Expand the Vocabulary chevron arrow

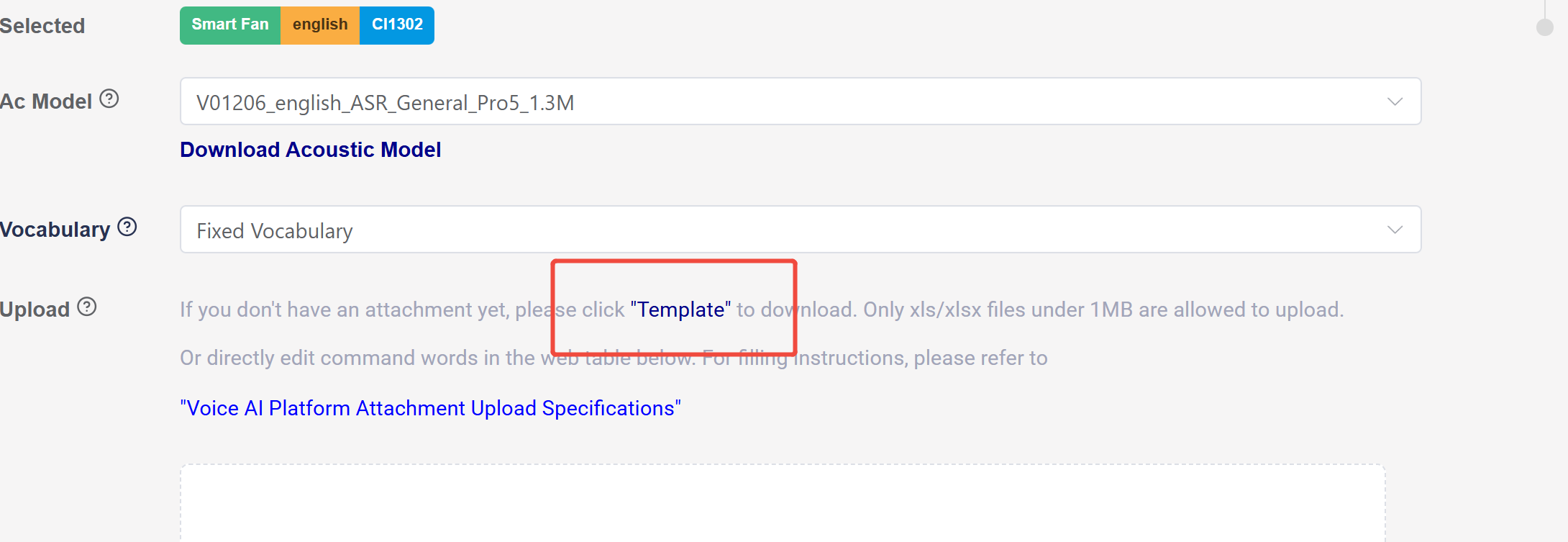1395,230
